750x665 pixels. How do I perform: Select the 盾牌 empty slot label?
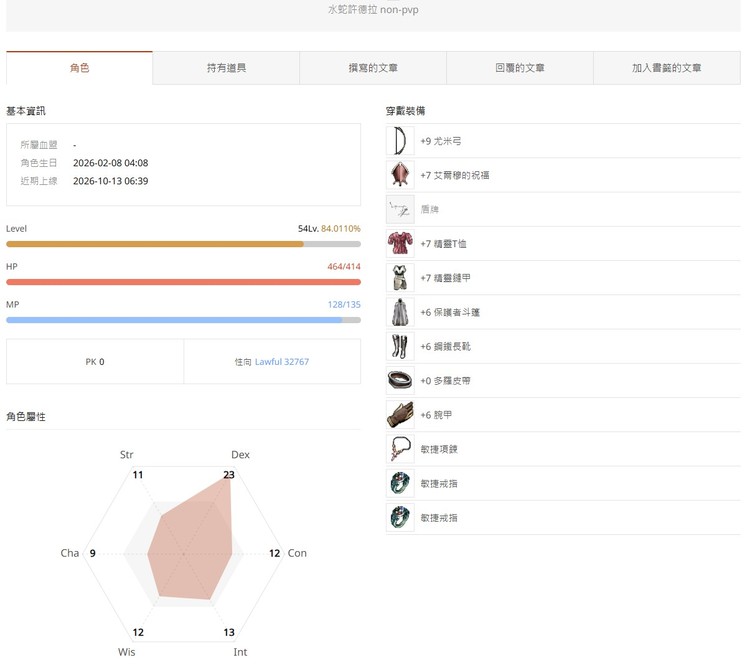pyautogui.click(x=430, y=210)
